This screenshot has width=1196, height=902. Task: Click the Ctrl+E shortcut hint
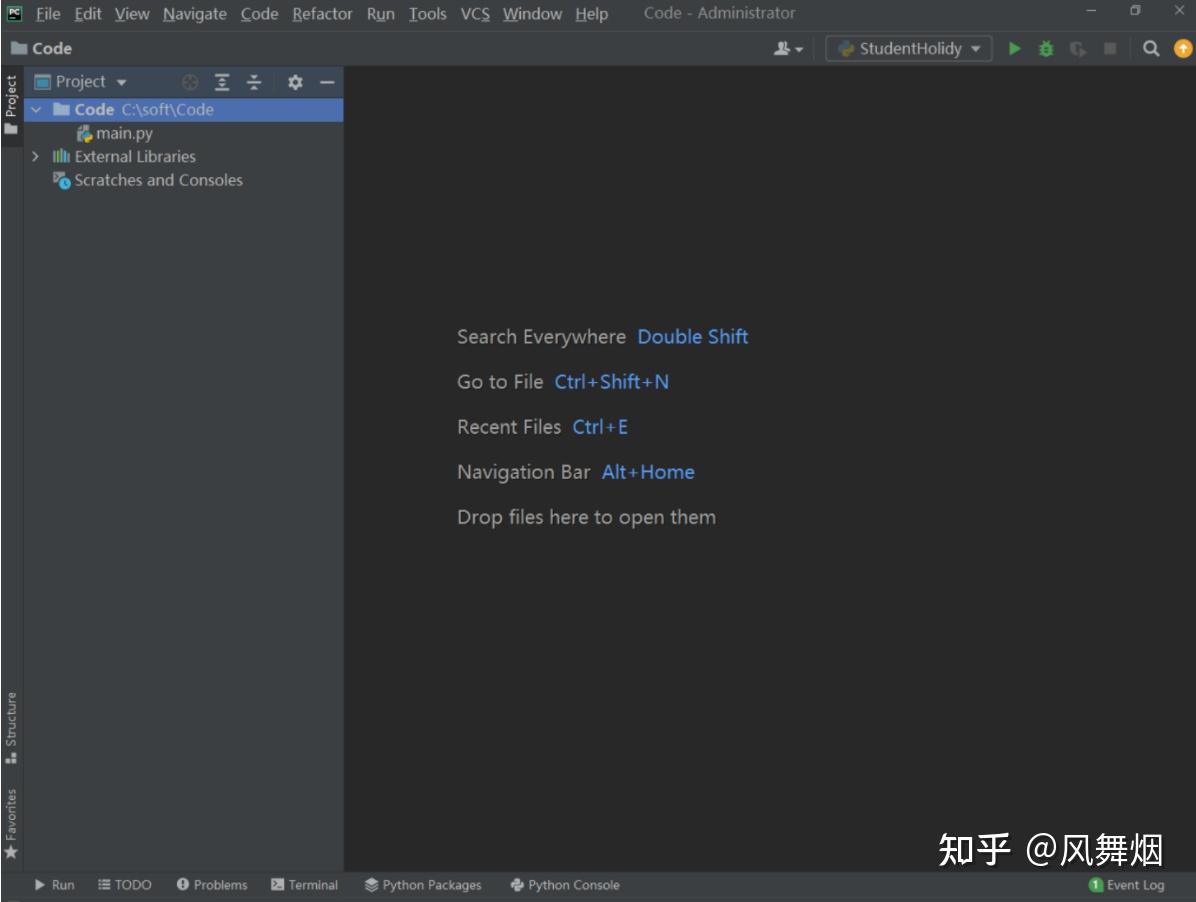[600, 427]
